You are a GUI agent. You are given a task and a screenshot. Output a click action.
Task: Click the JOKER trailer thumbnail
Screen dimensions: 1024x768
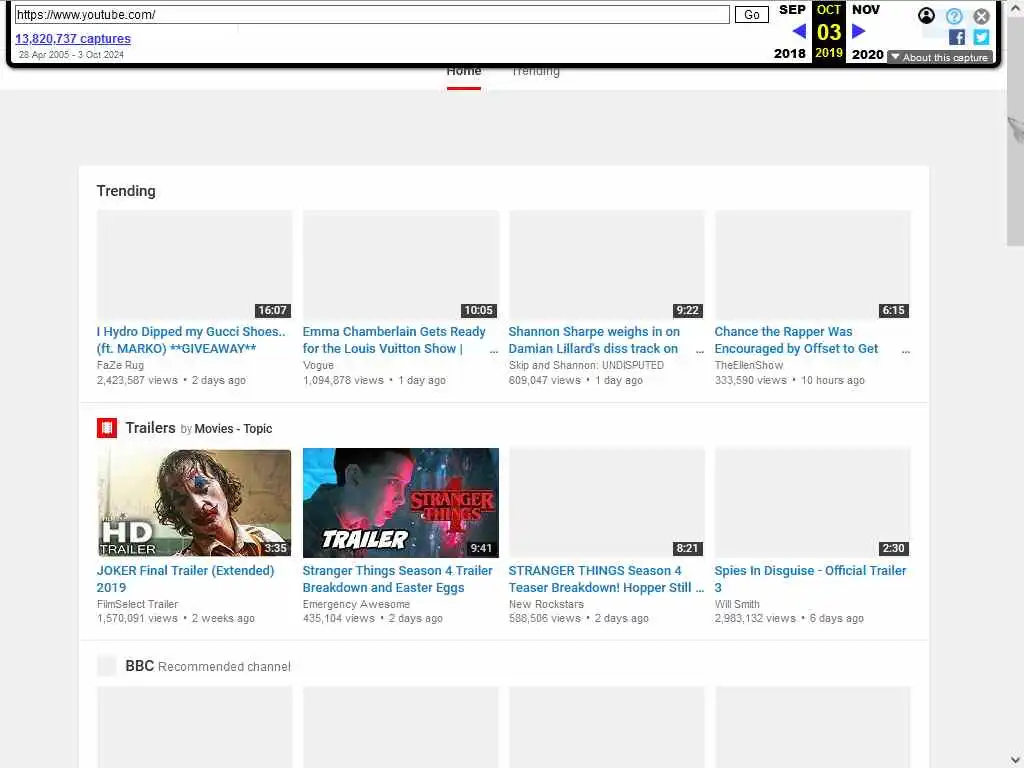point(194,503)
